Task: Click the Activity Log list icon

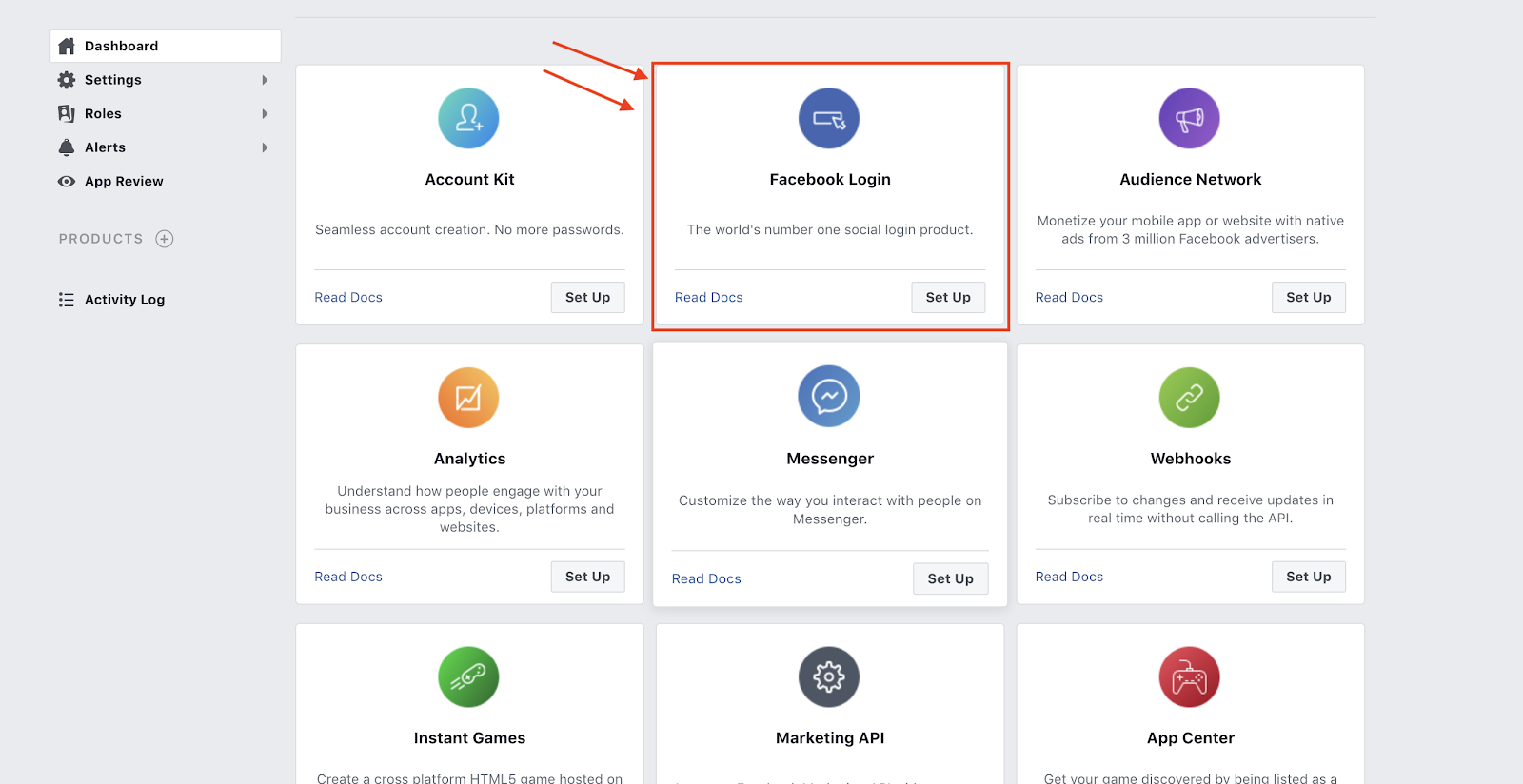Action: click(67, 300)
